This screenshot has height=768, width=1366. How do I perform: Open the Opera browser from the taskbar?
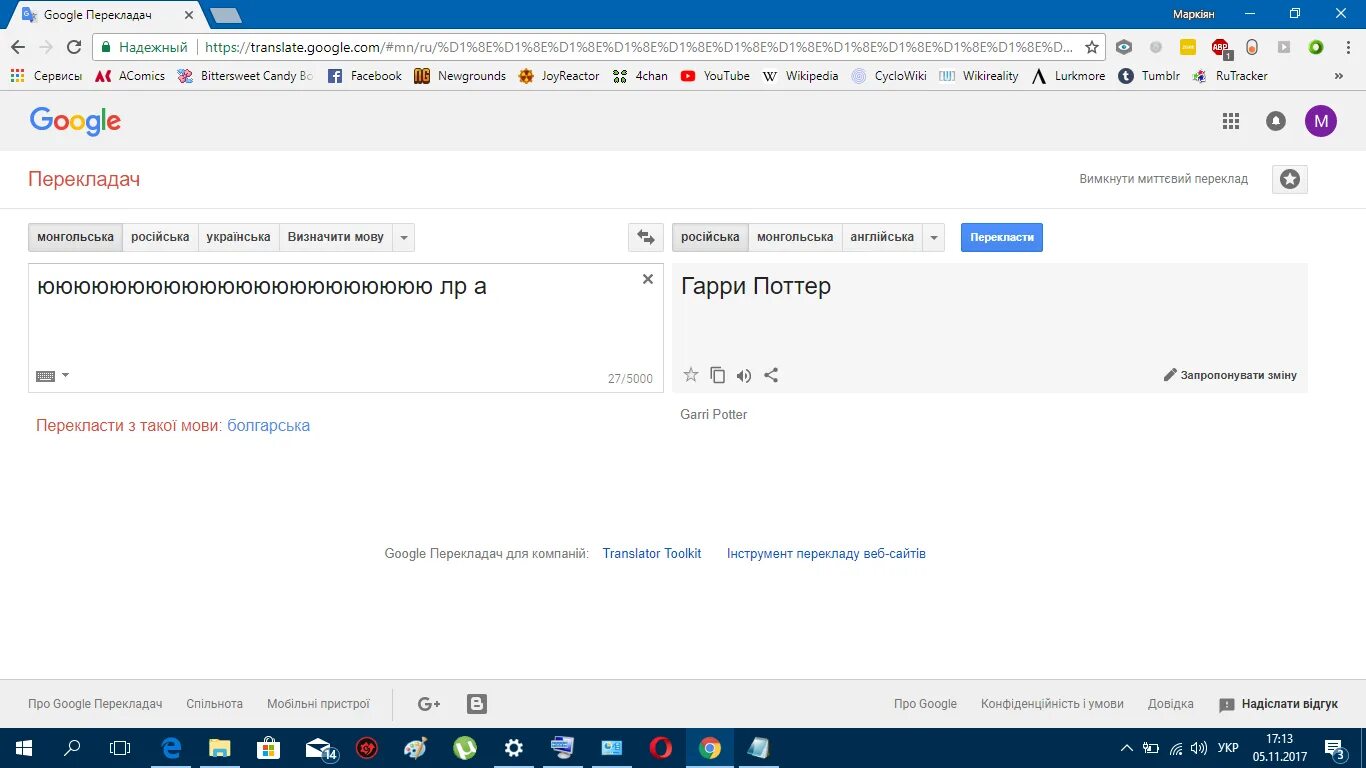(660, 748)
